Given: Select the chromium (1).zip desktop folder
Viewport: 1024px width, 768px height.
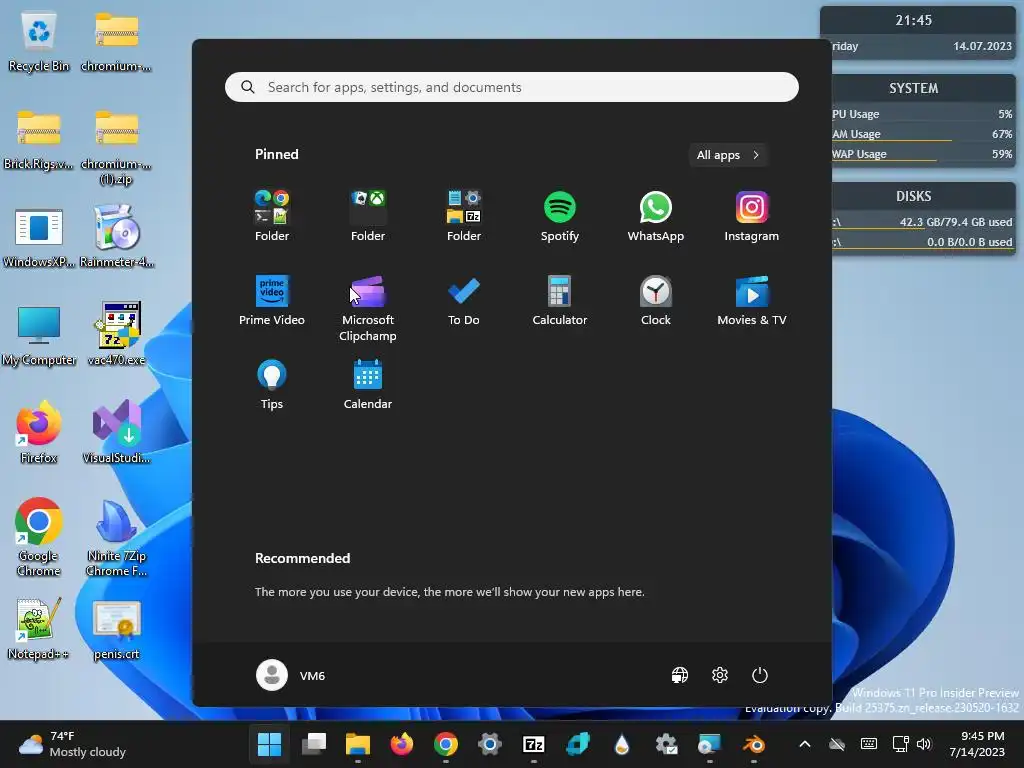Looking at the screenshot, I should (x=116, y=146).
